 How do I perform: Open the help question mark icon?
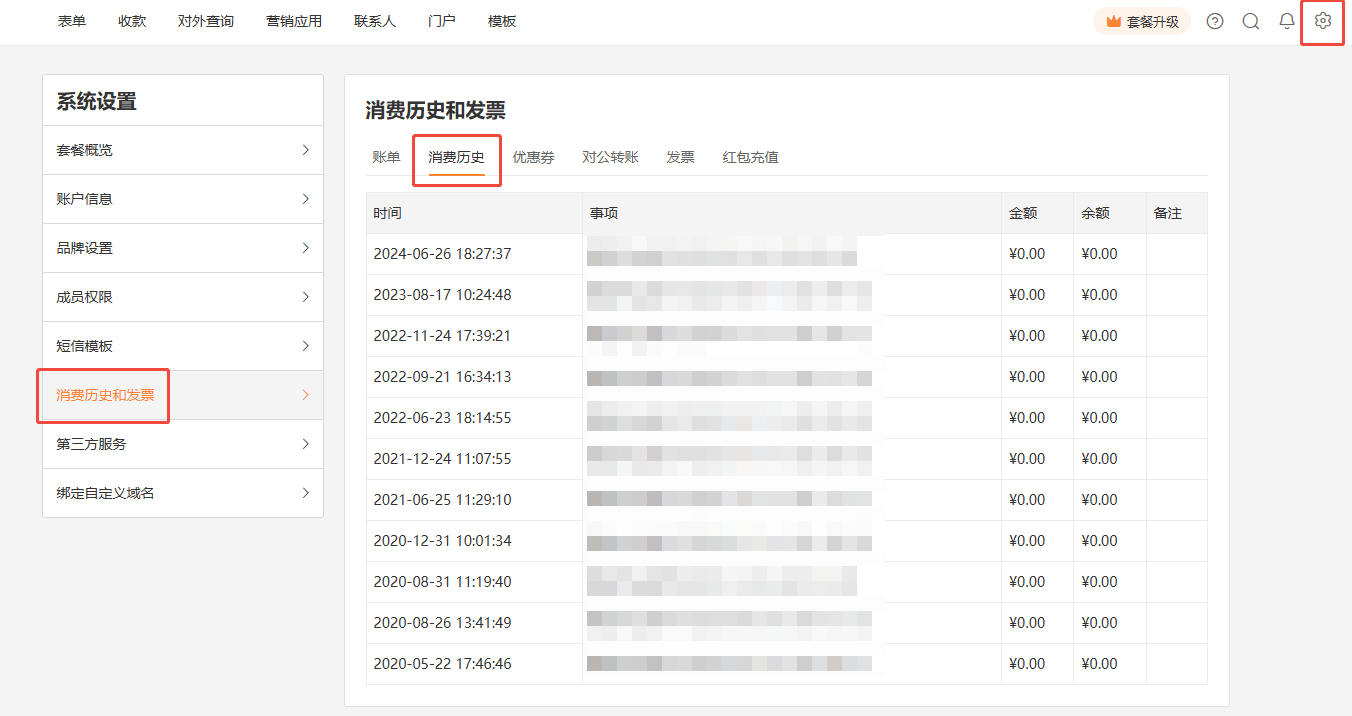[1215, 21]
